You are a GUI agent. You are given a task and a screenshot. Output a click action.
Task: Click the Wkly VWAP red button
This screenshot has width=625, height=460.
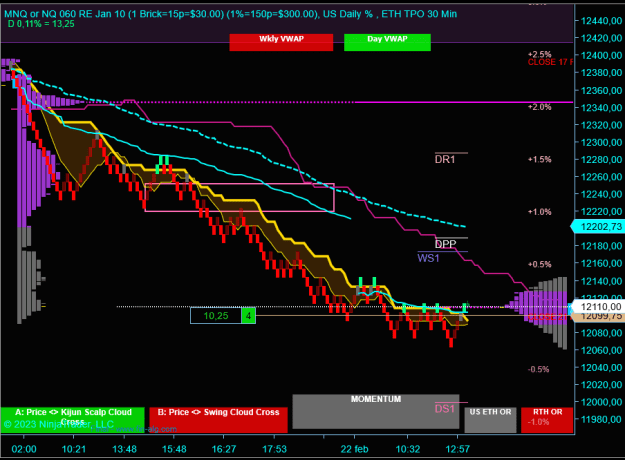point(281,42)
